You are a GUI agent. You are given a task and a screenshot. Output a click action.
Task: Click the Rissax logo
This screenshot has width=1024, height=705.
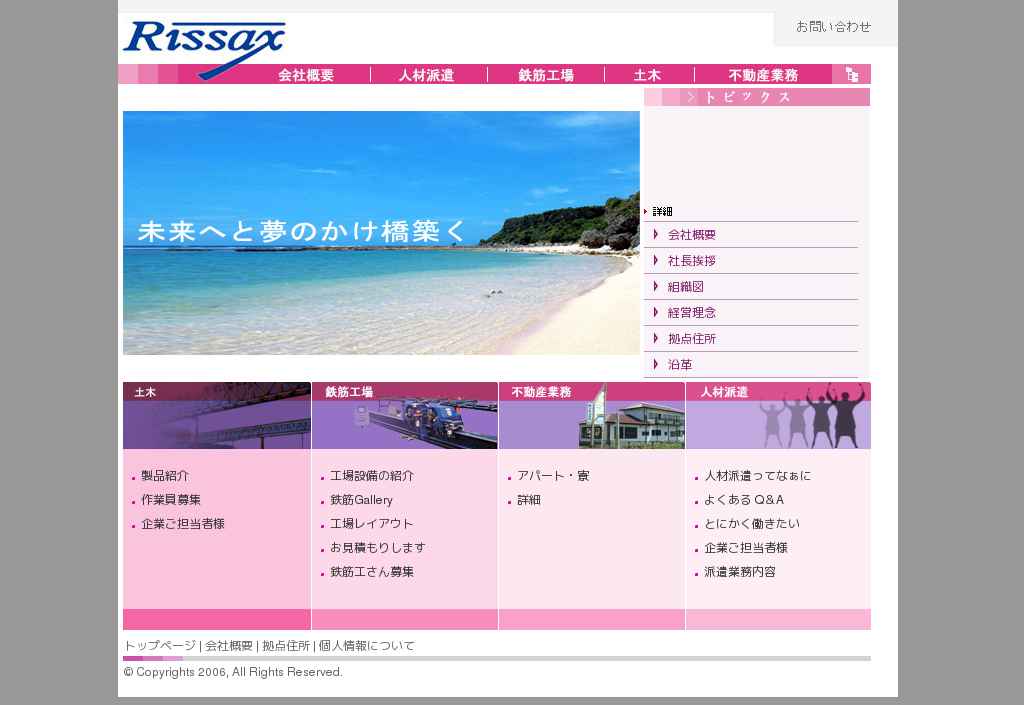(204, 46)
